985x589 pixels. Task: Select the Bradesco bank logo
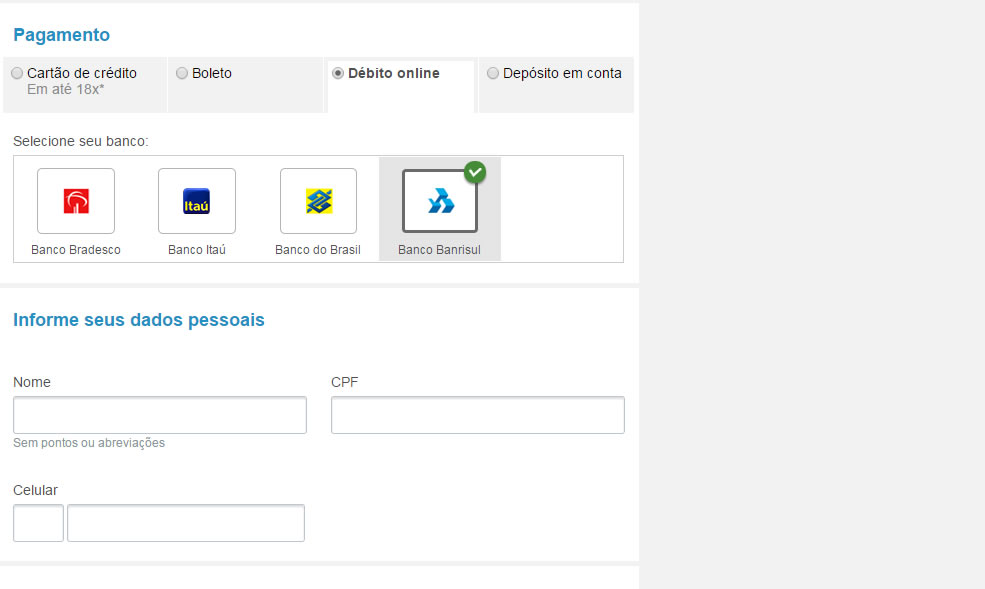[76, 201]
